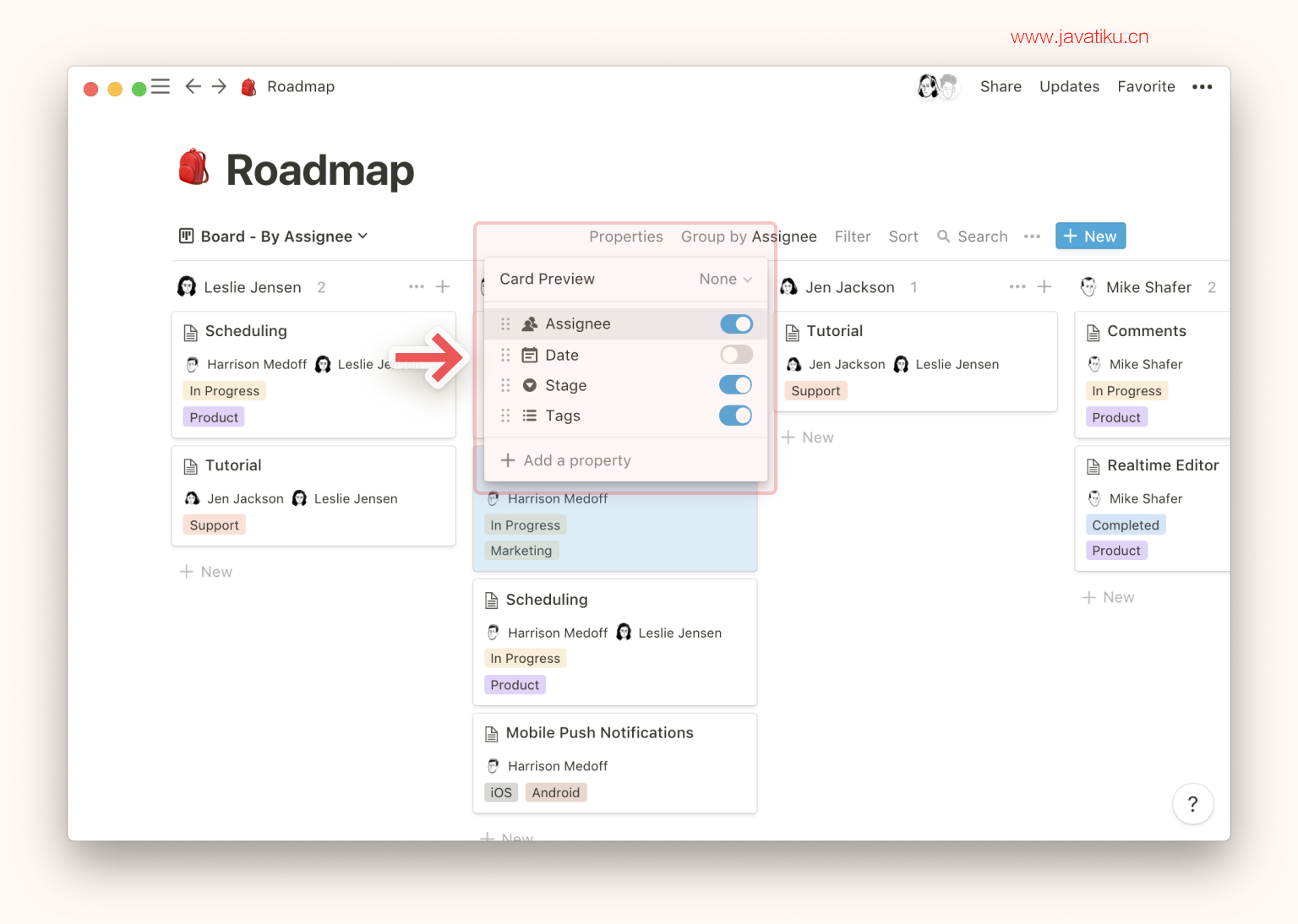
Task: Open Updates in the top bar
Action: click(x=1069, y=86)
